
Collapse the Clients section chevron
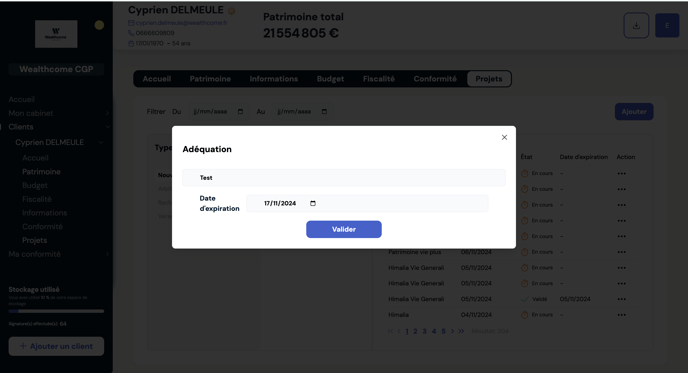[107, 127]
